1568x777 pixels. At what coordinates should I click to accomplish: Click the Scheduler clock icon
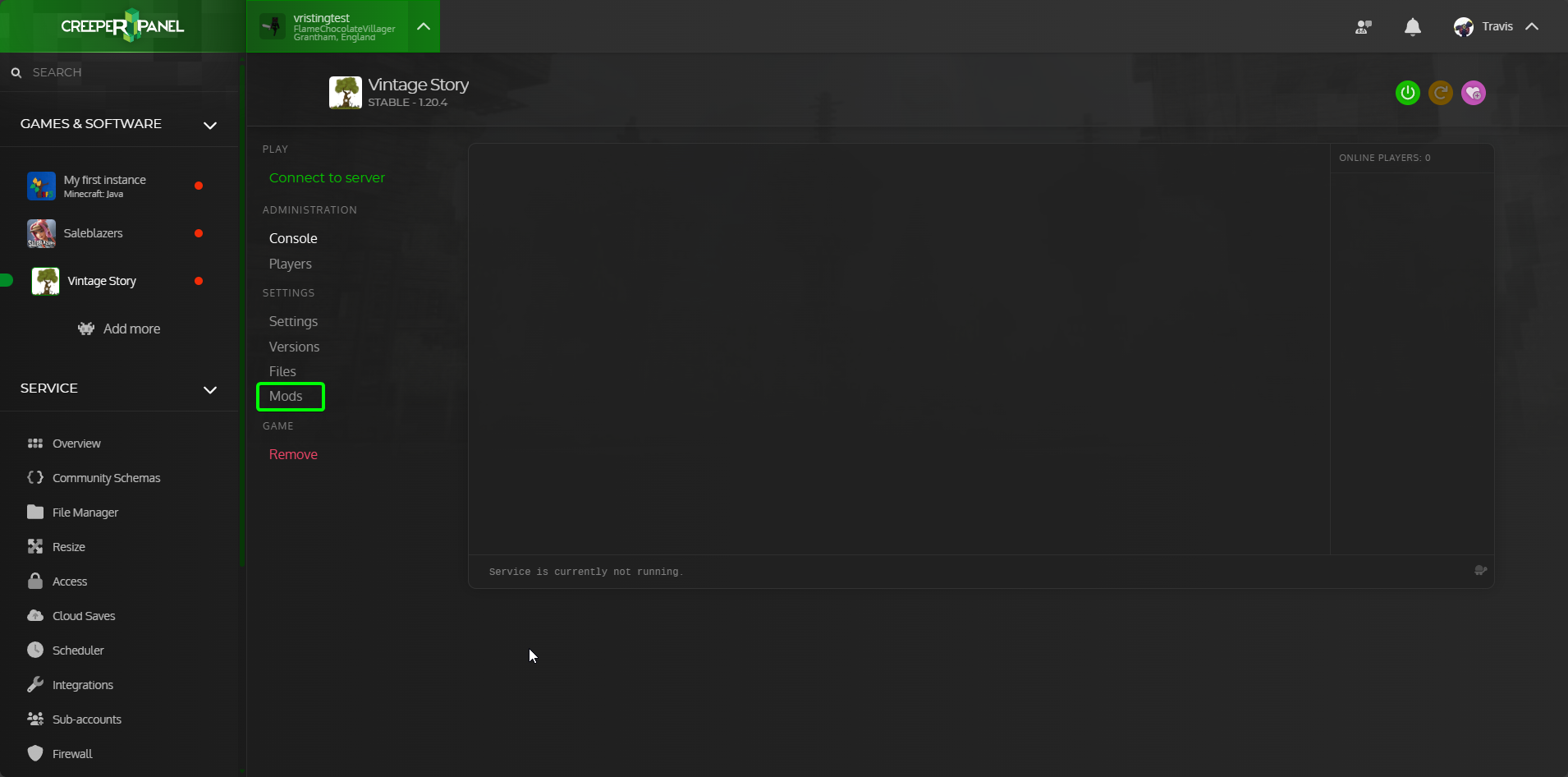pos(35,650)
